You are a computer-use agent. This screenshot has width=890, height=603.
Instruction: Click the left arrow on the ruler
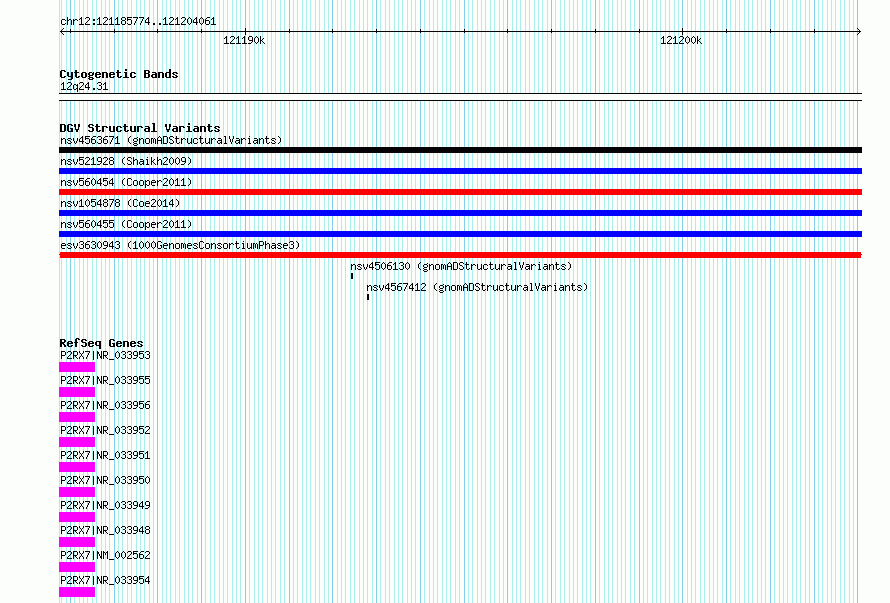tap(62, 32)
